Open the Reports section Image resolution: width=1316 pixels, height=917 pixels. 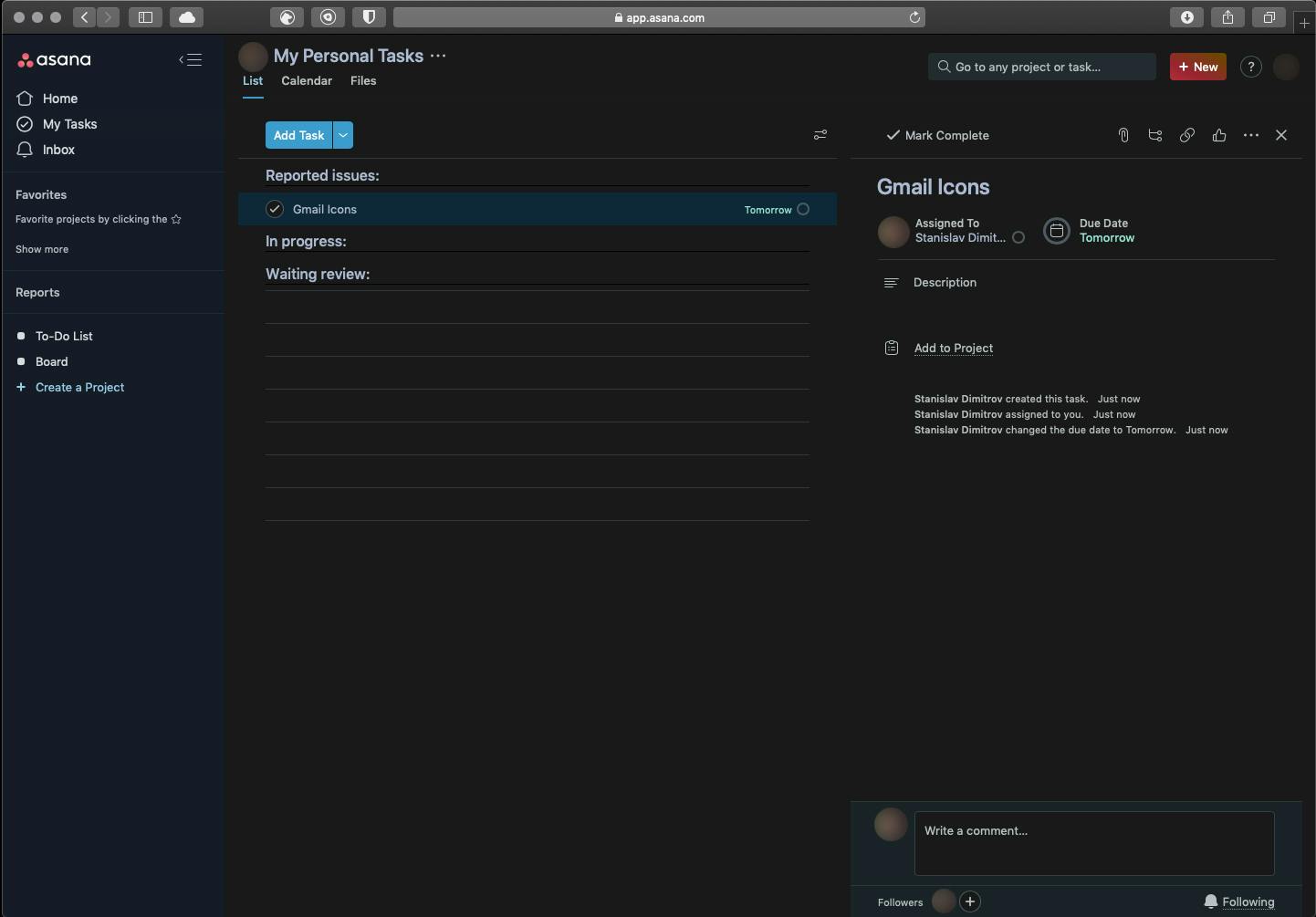coord(37,292)
